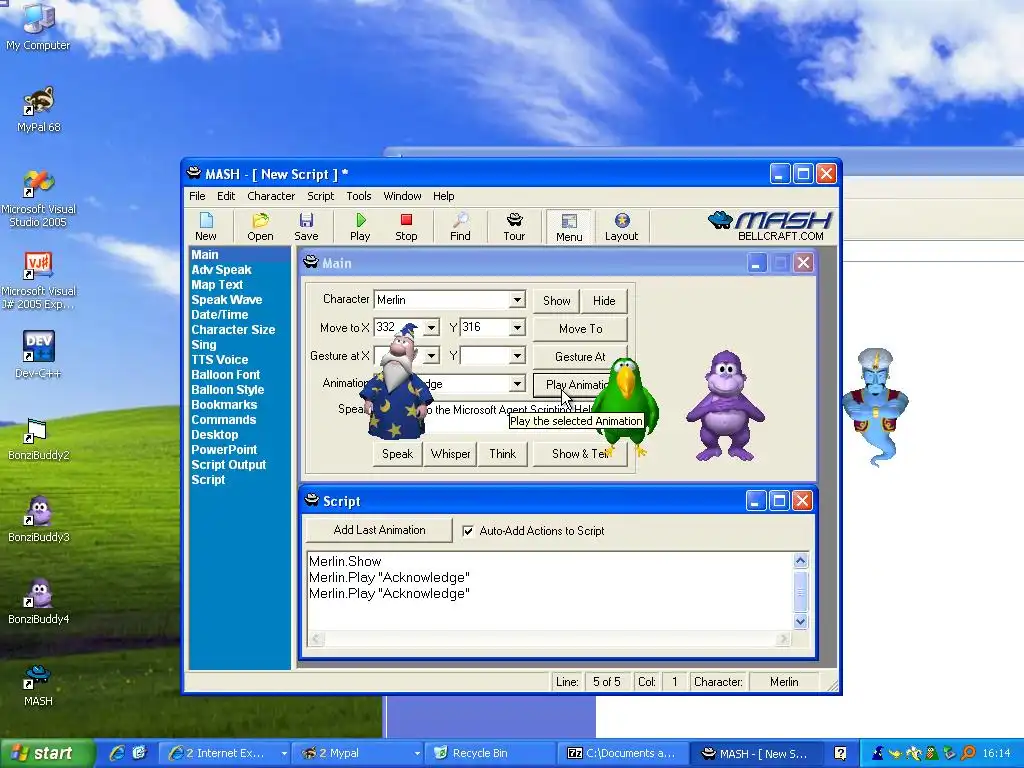Open the Tools menu
Image resolution: width=1024 pixels, height=768 pixels.
359,196
